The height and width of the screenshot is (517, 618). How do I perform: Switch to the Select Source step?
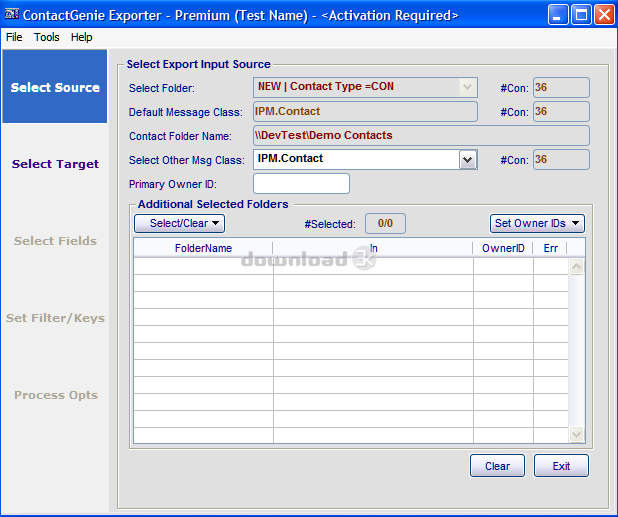point(55,87)
